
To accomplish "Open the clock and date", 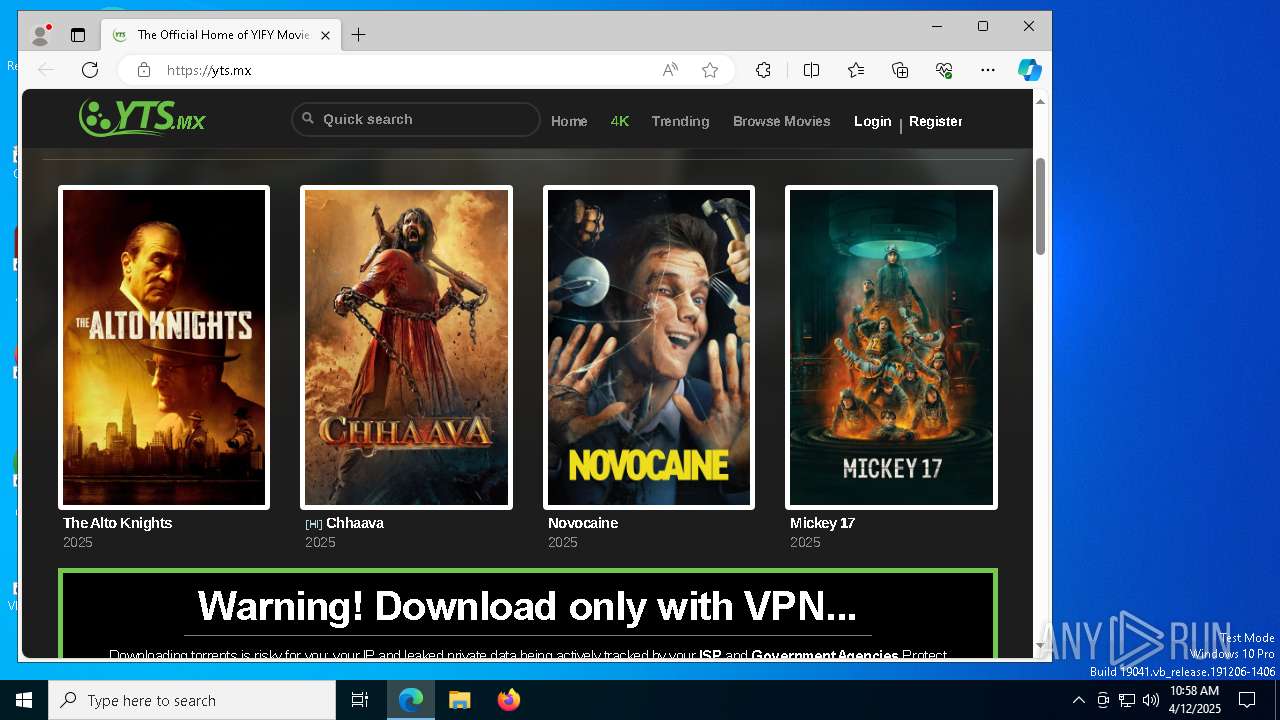I will 1194,700.
